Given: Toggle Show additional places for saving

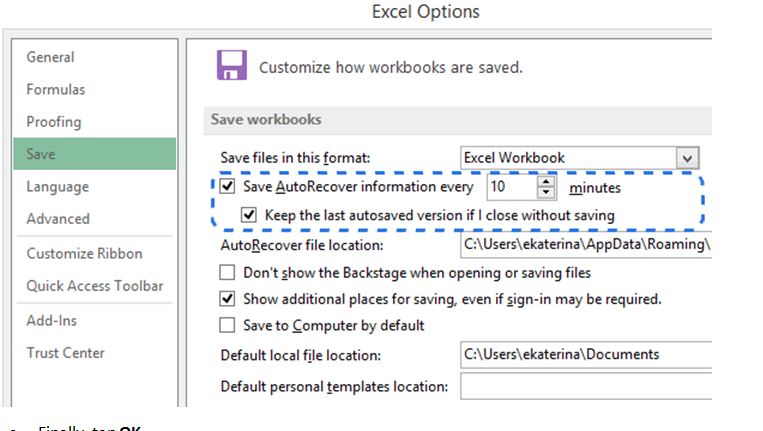Looking at the screenshot, I should tap(227, 299).
